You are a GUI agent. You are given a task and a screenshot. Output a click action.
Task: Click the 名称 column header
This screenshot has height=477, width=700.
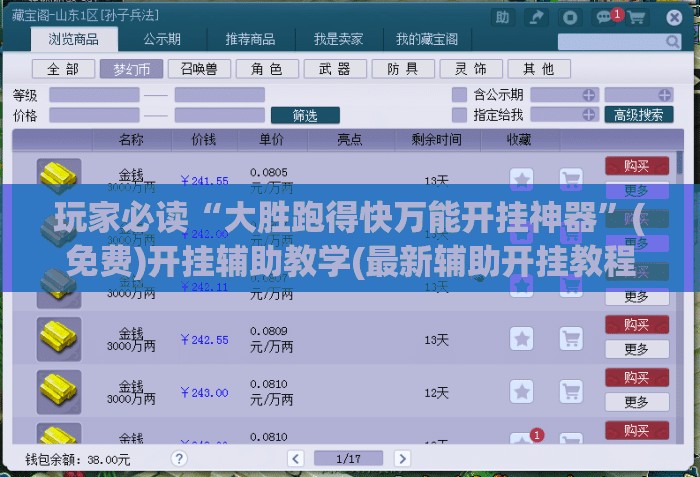[x=131, y=140]
